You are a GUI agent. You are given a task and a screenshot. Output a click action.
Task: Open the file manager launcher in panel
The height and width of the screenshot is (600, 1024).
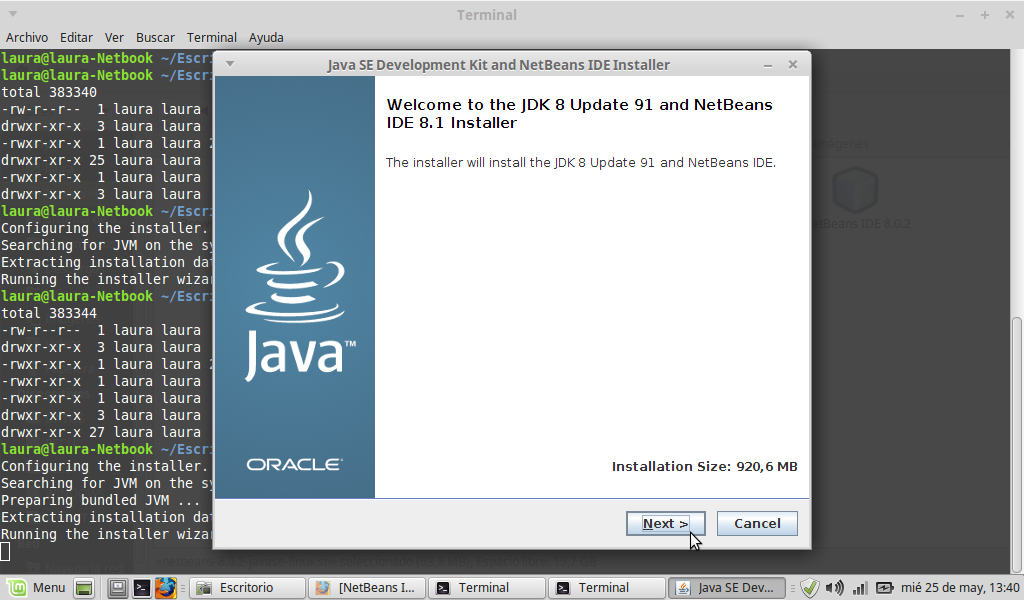(x=118, y=588)
